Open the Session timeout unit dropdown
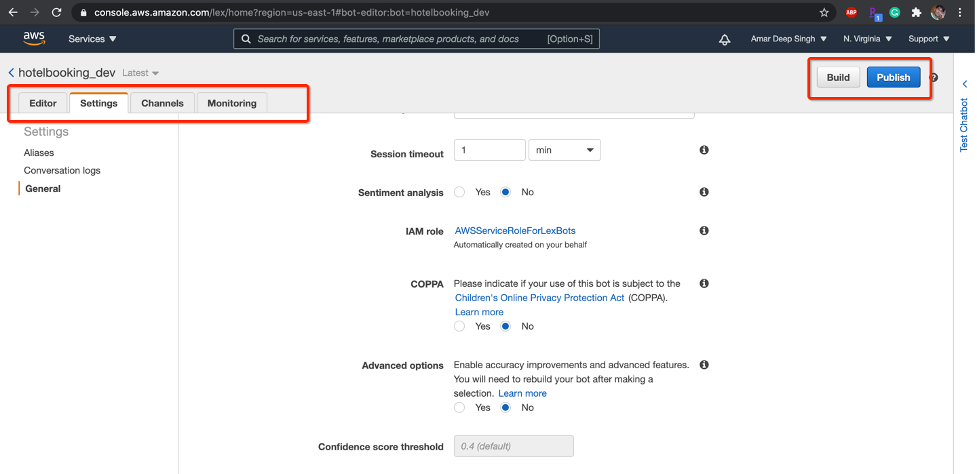This screenshot has width=977, height=474. tap(563, 150)
